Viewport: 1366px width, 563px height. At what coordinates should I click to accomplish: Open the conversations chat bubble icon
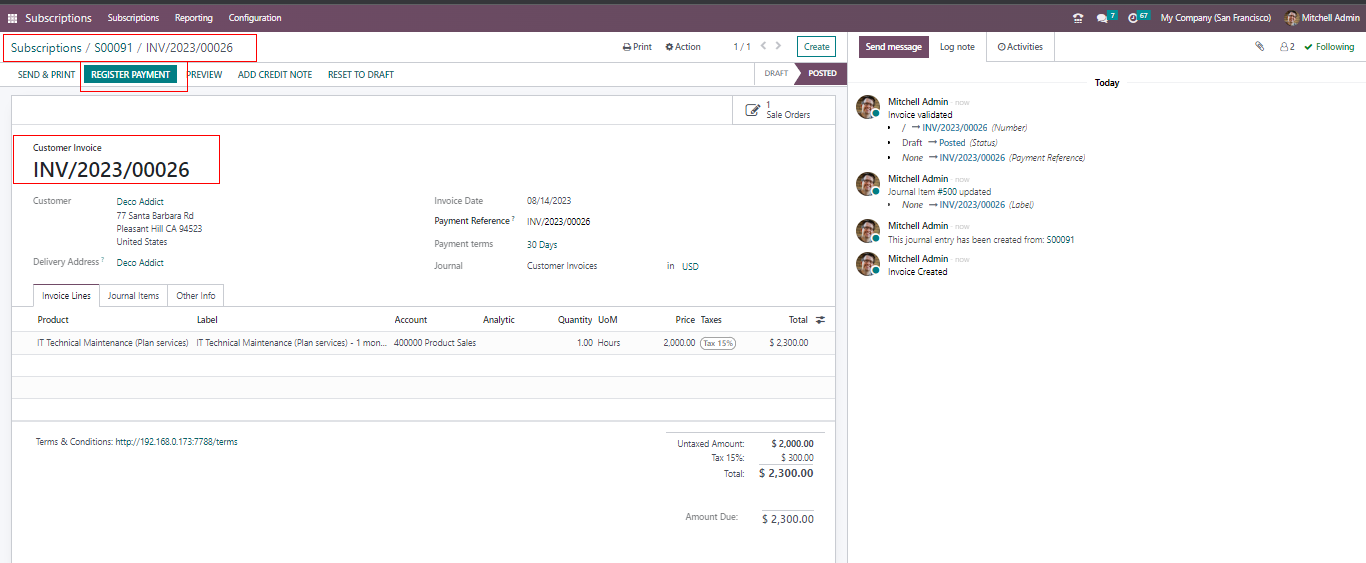[x=1102, y=18]
